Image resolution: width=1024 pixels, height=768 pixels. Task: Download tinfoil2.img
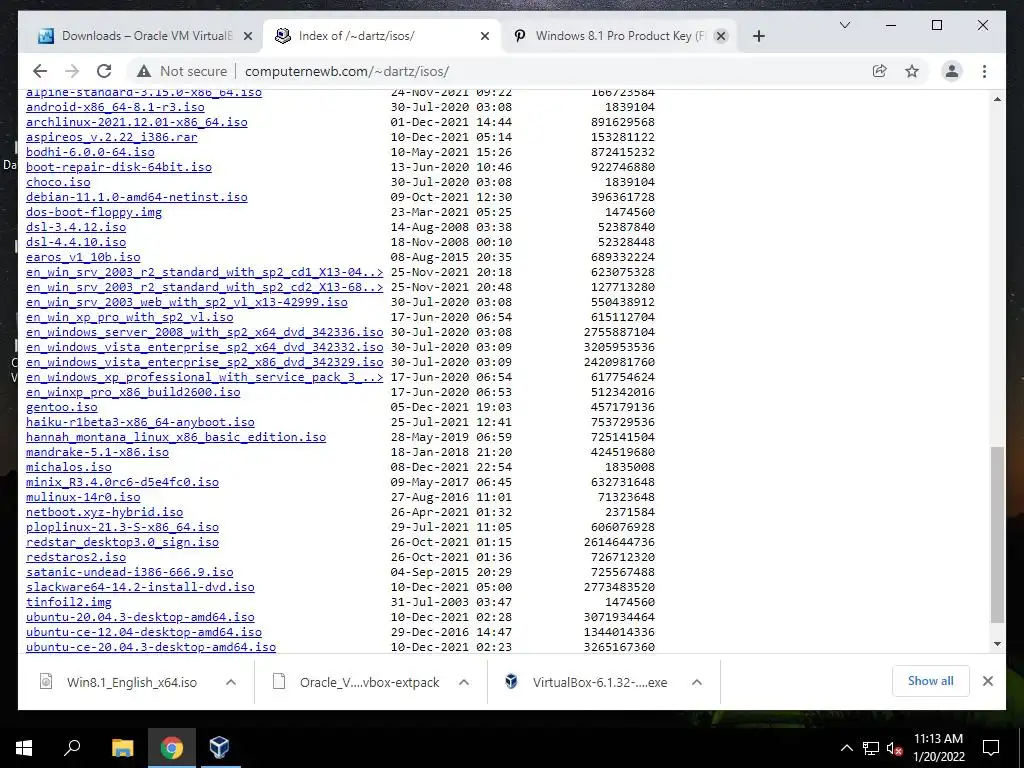tap(69, 603)
